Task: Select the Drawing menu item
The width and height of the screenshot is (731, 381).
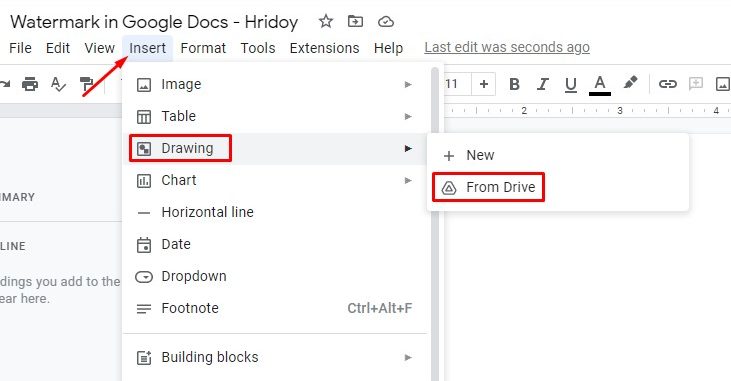Action: [x=275, y=148]
